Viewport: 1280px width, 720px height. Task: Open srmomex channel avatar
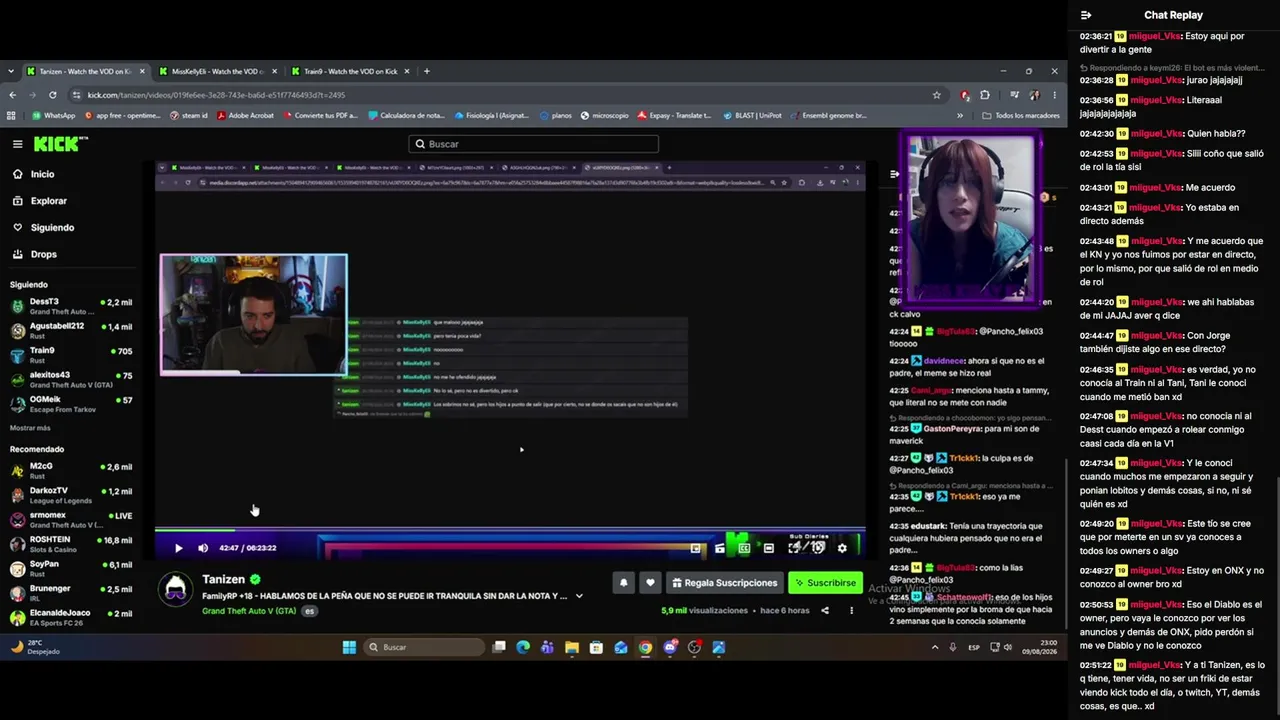coord(17,520)
